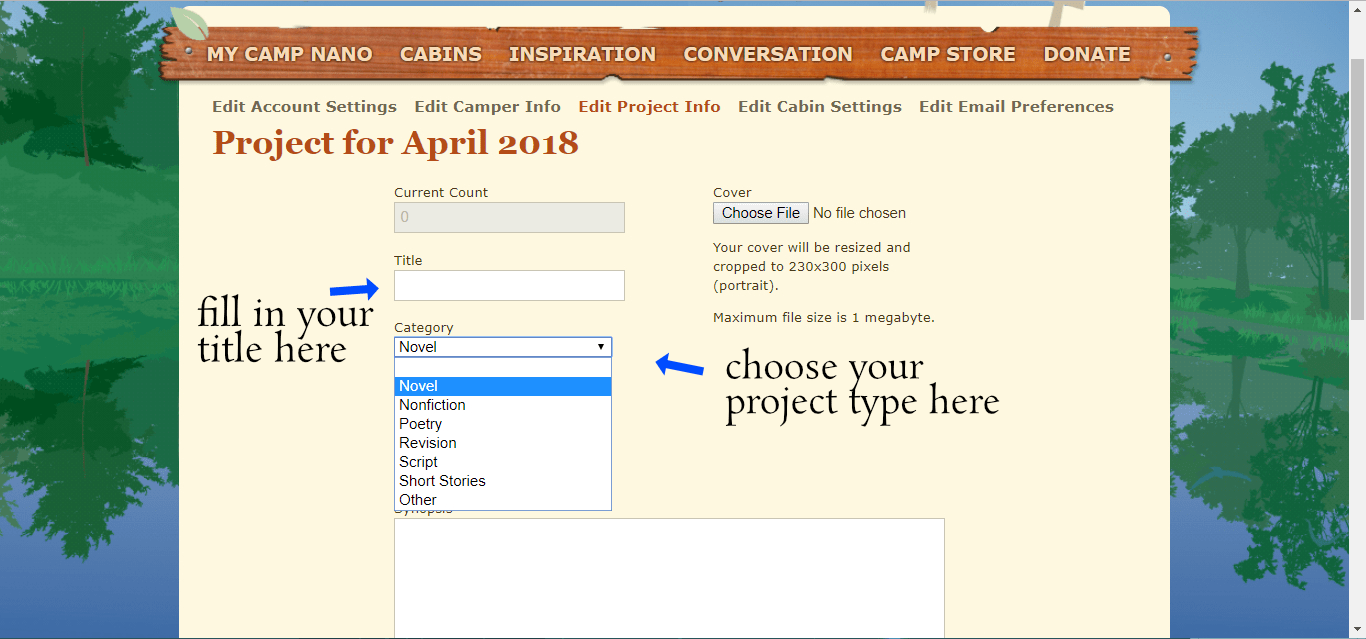Viewport: 1366px width, 639px height.
Task: Select Novel from the Category list
Action: coord(503,386)
